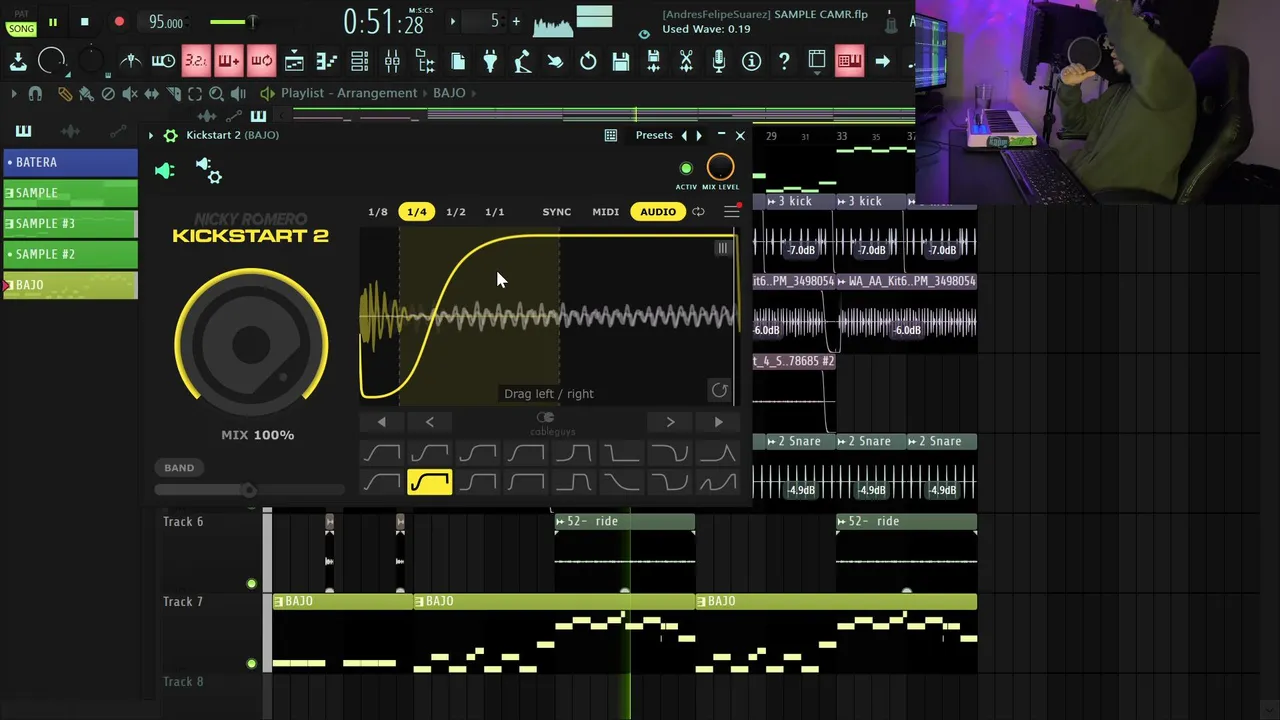Select the playlist Zoom tool
This screenshot has width=1280, height=720.
[x=217, y=93]
